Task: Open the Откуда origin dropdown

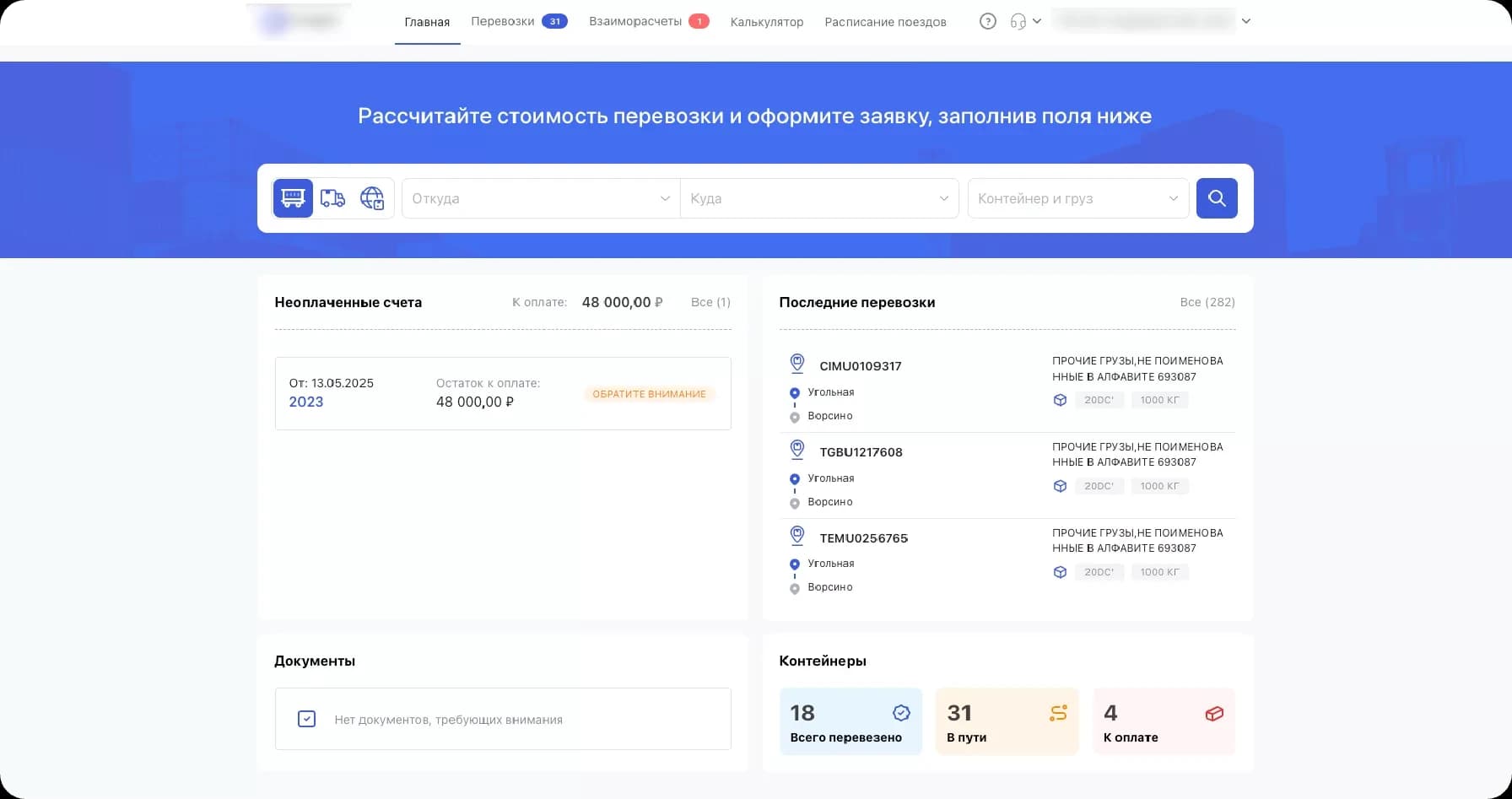Action: click(541, 198)
